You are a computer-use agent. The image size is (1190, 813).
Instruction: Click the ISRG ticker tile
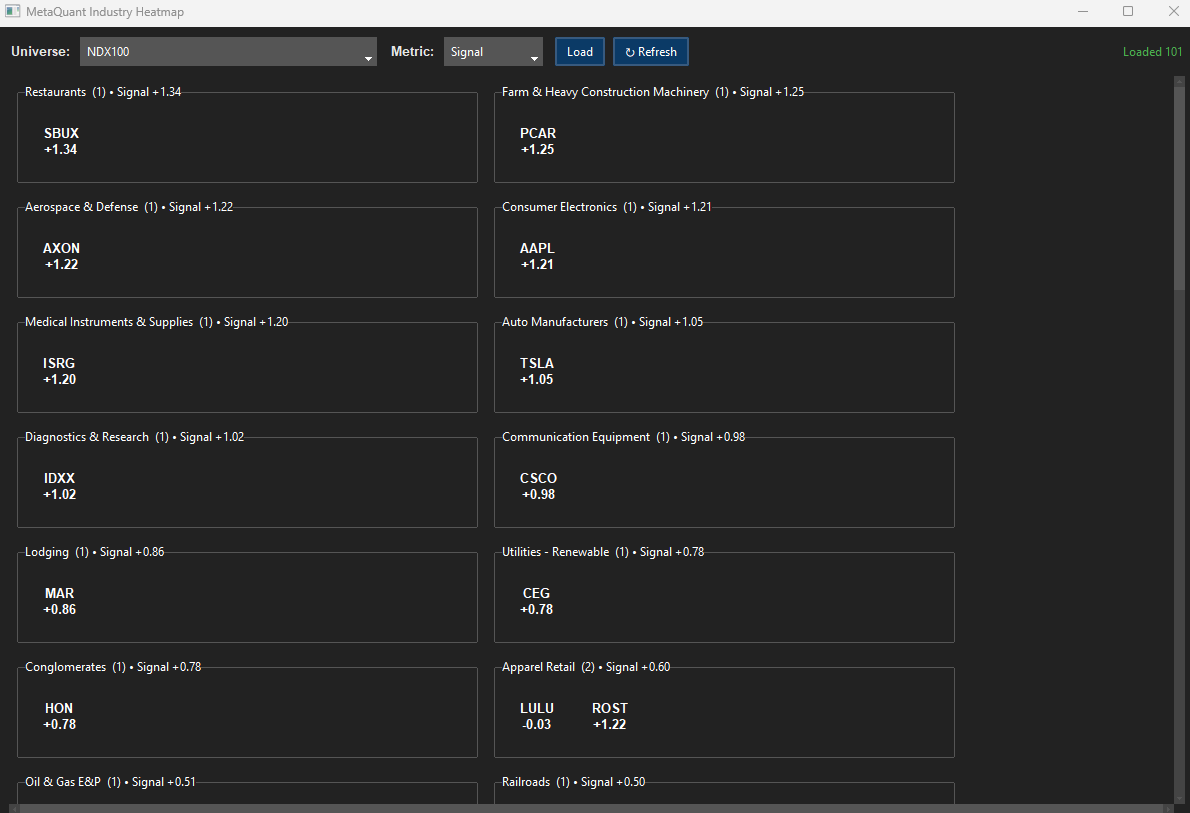59,371
